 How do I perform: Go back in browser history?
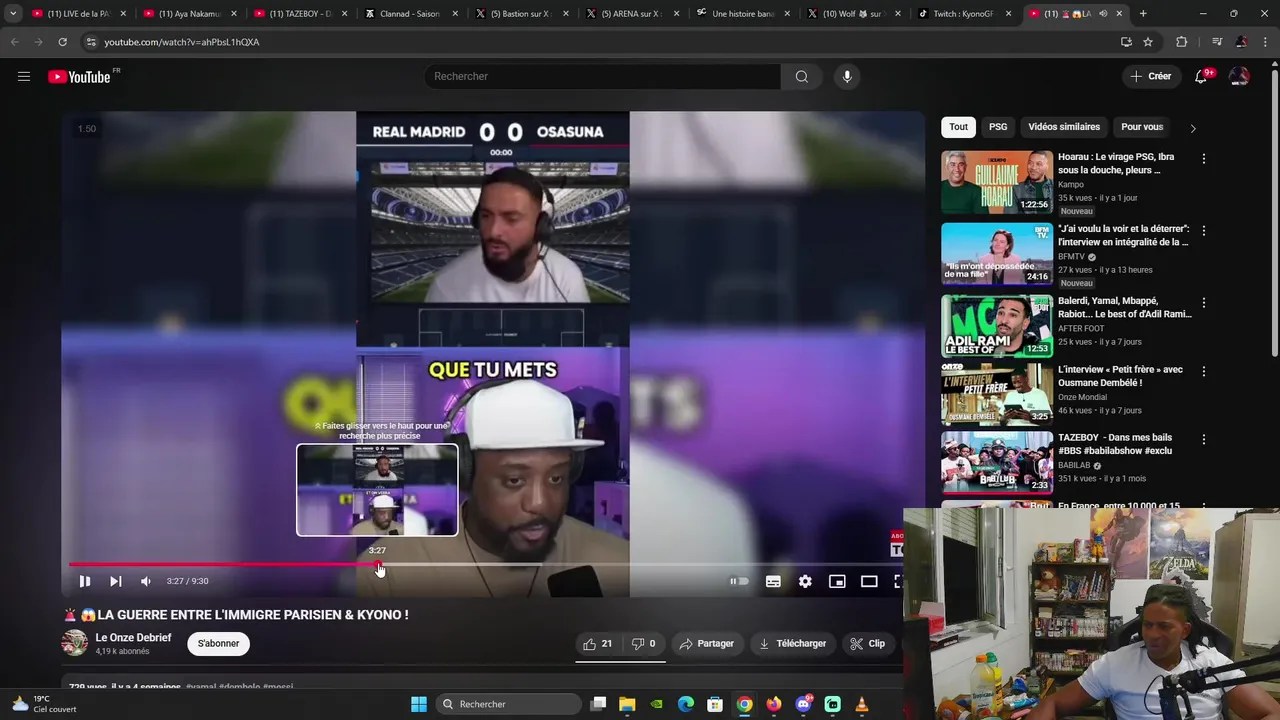tap(14, 42)
